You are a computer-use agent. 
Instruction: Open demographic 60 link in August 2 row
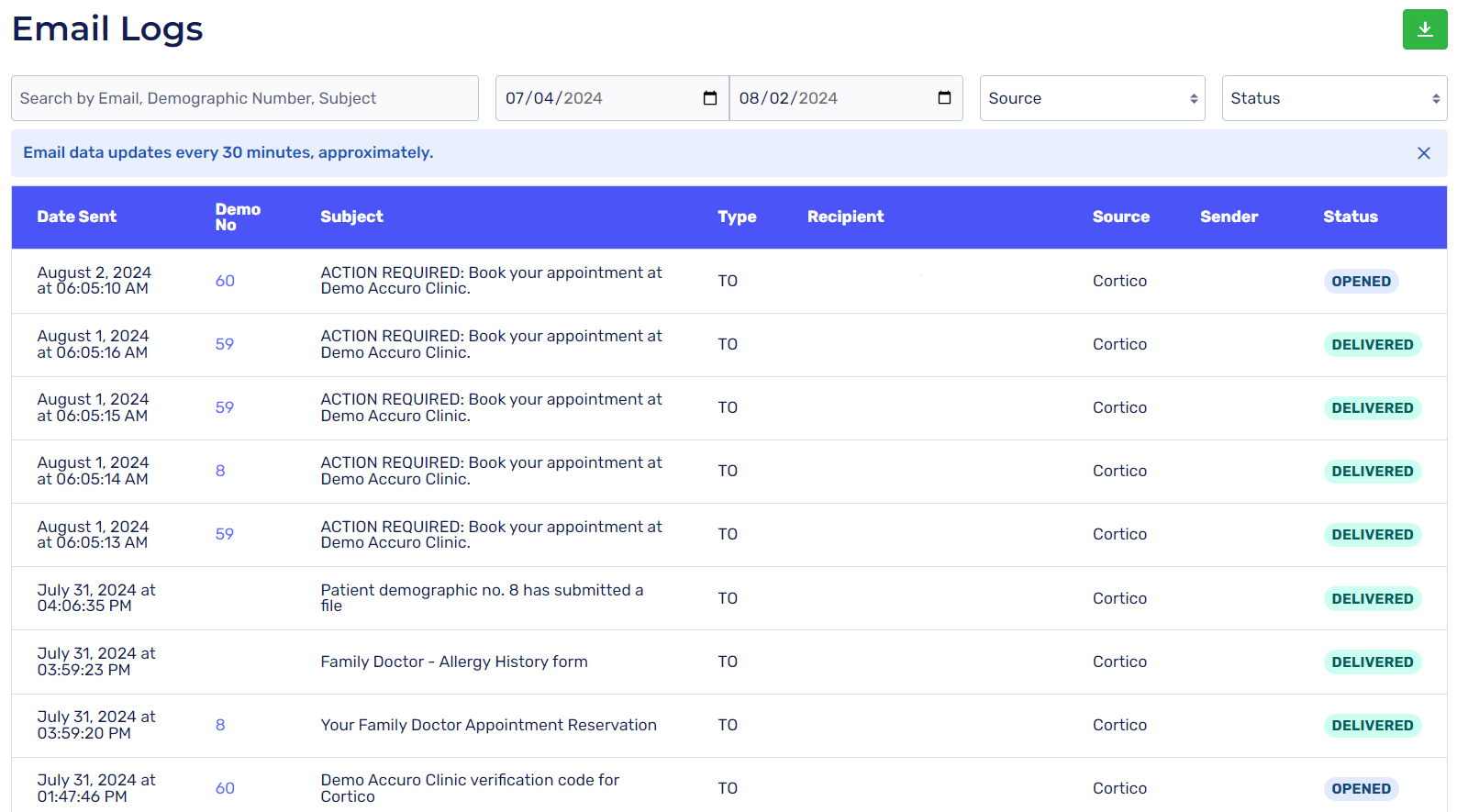coord(225,281)
